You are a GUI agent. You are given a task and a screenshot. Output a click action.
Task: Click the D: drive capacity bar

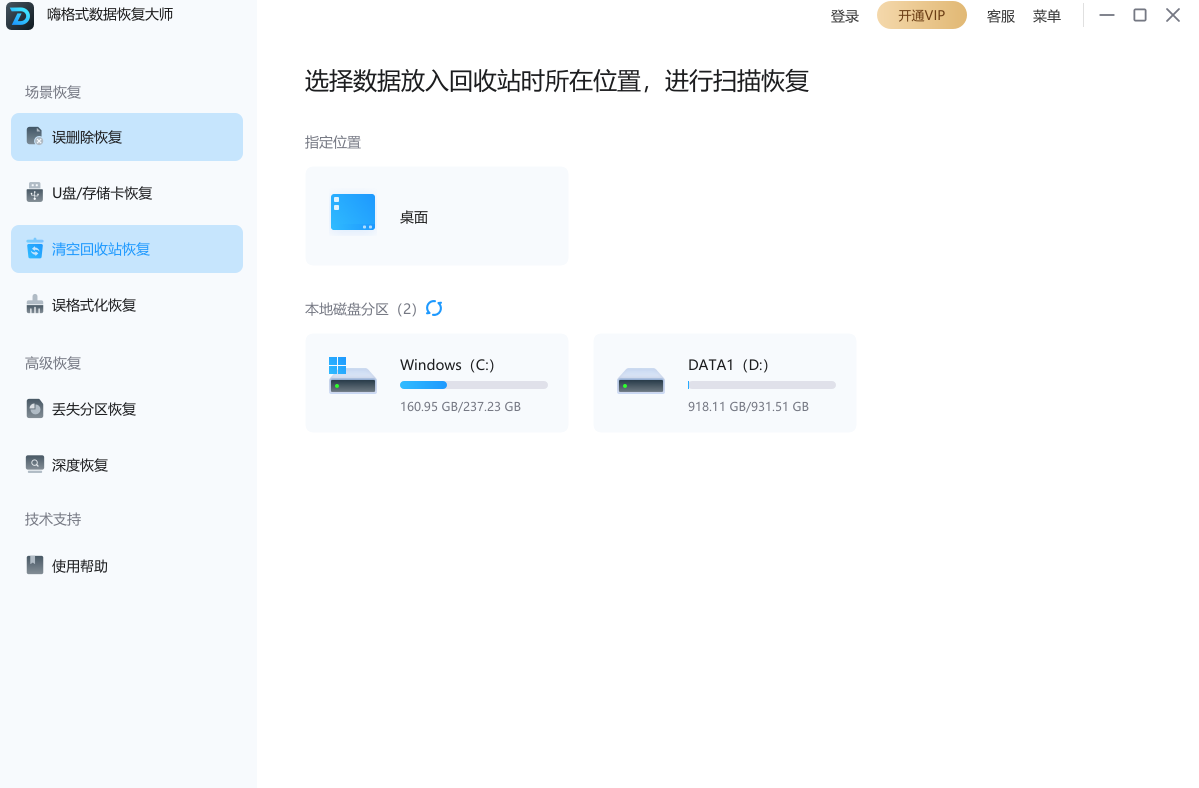pyautogui.click(x=760, y=384)
